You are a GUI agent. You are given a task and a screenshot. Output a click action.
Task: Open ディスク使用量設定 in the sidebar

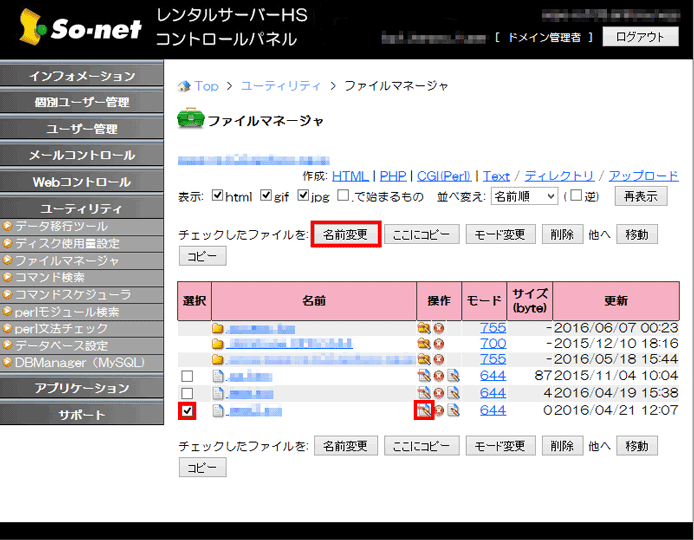66,243
